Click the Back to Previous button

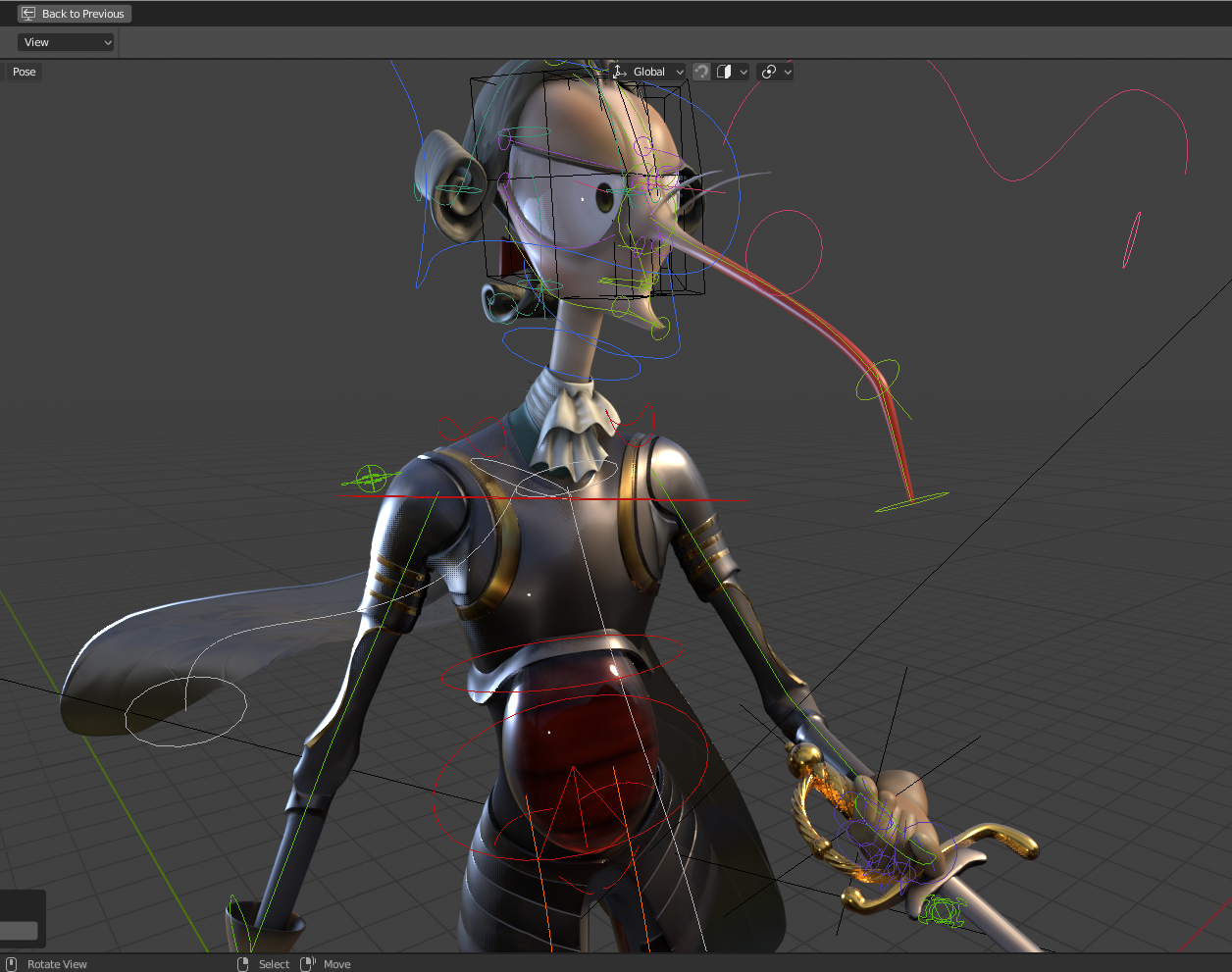click(75, 14)
